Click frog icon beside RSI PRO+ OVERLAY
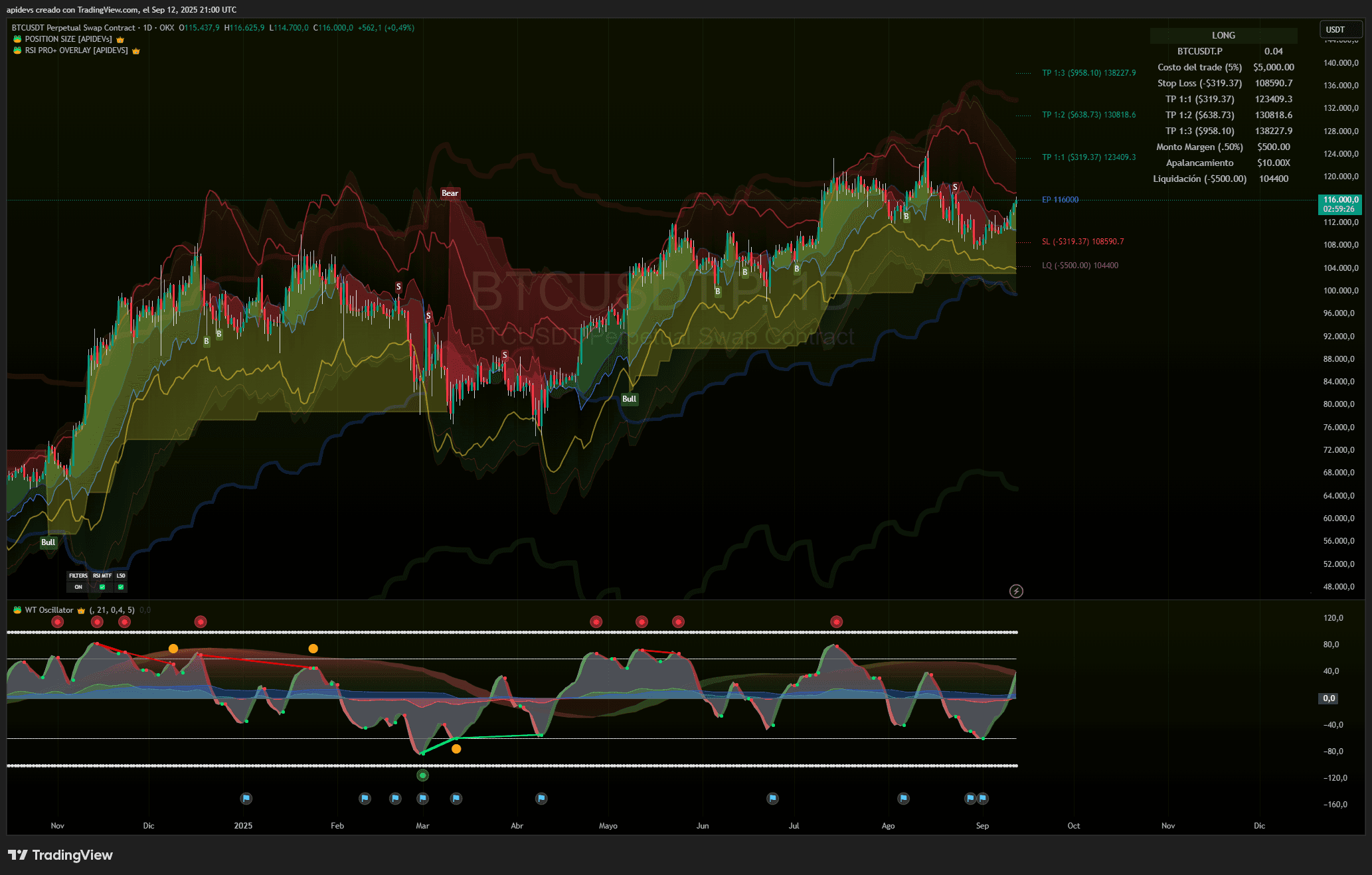Screen dimensions: 1372x875 tap(17, 50)
